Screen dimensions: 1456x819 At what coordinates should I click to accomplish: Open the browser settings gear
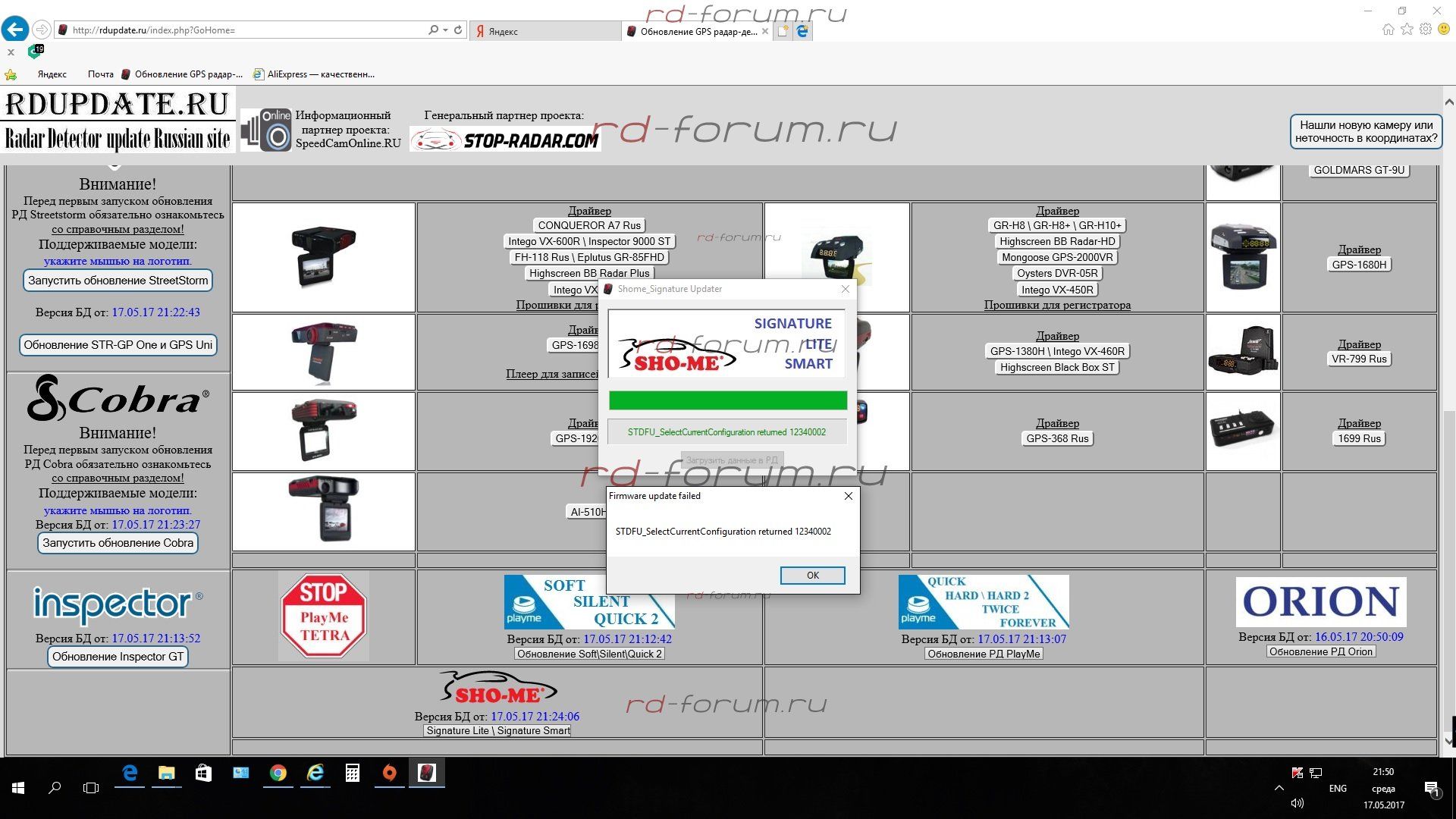(x=1426, y=30)
